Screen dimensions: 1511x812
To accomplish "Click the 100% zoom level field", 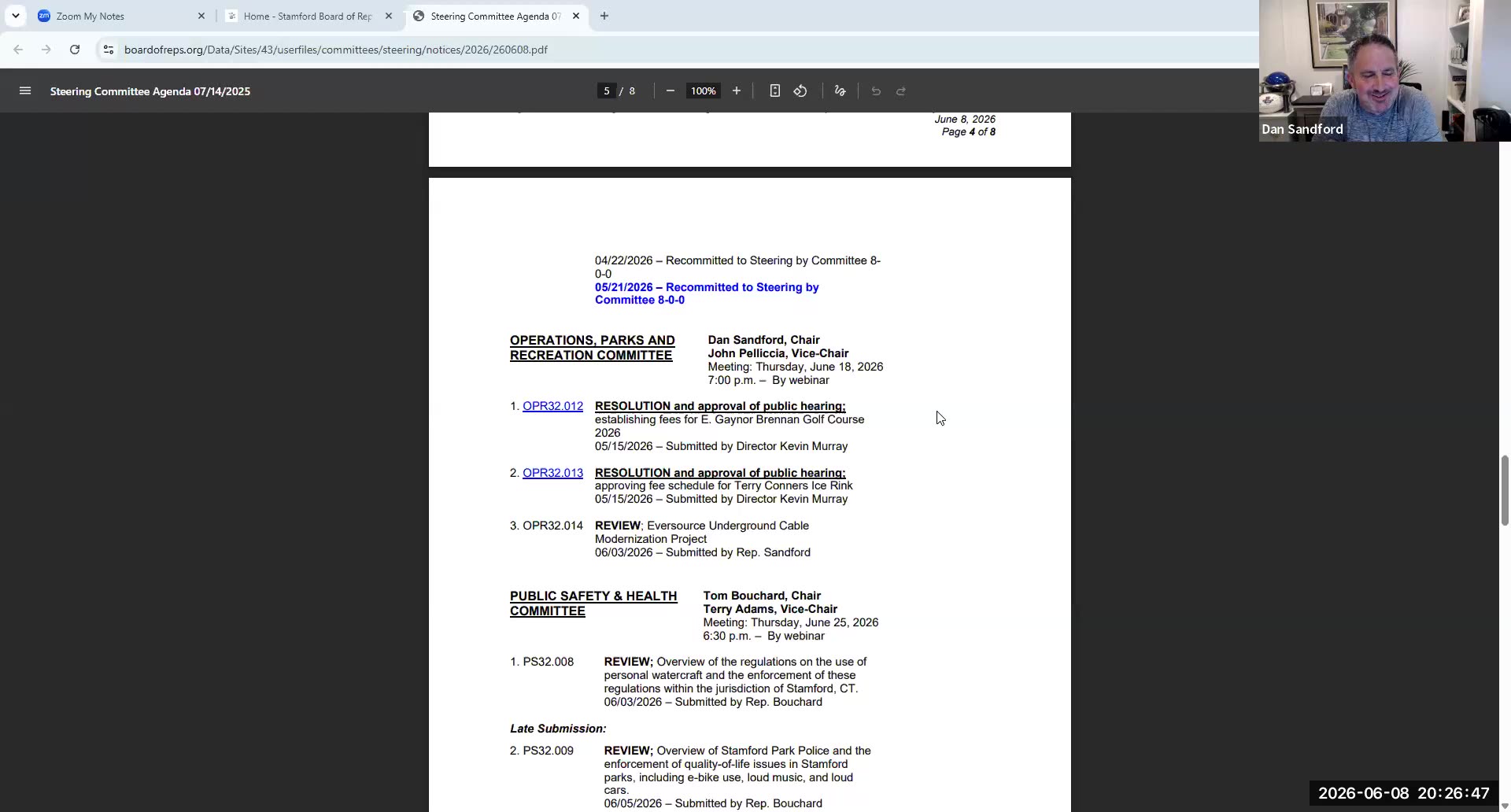I will point(703,91).
